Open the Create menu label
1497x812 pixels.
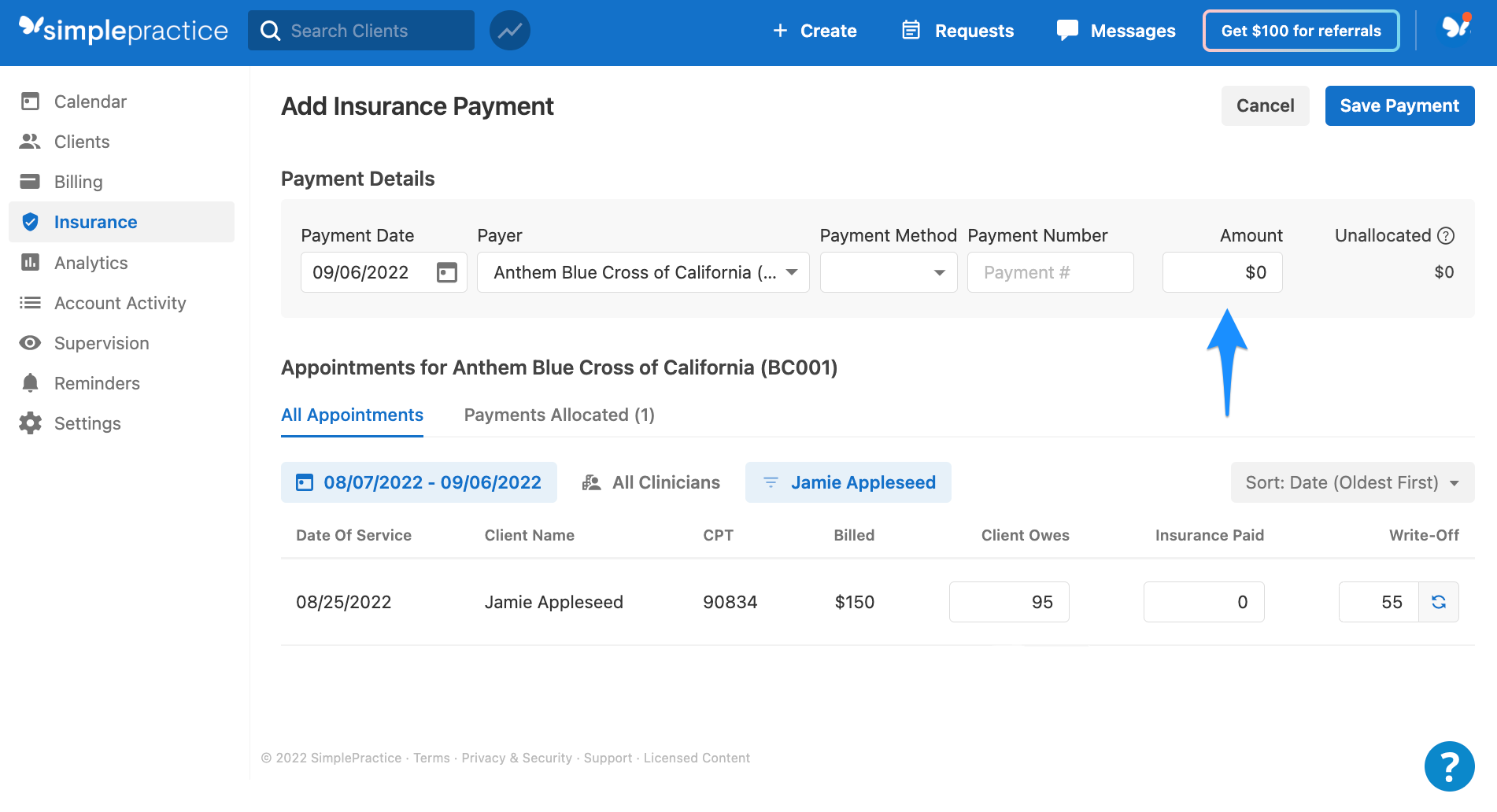[x=828, y=31]
